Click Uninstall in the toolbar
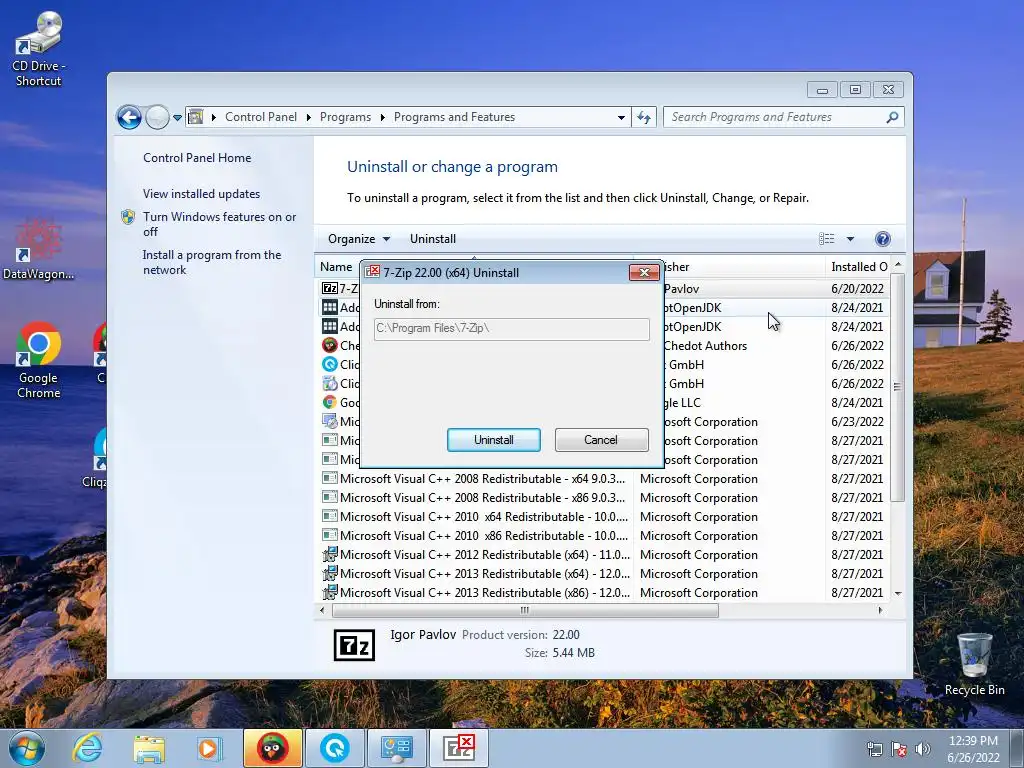Screen dimensions: 1024x768 (433, 239)
